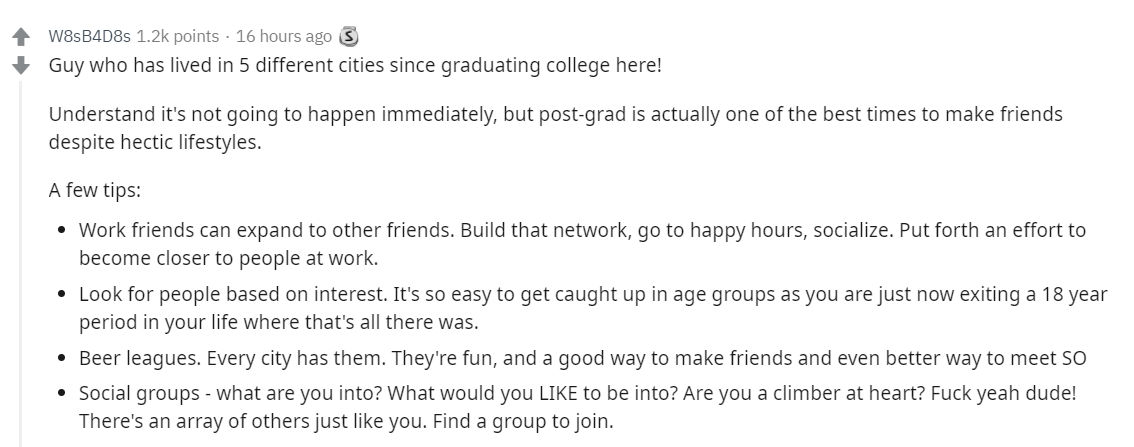Click the 16 hours ago timestamp

[x=284, y=36]
